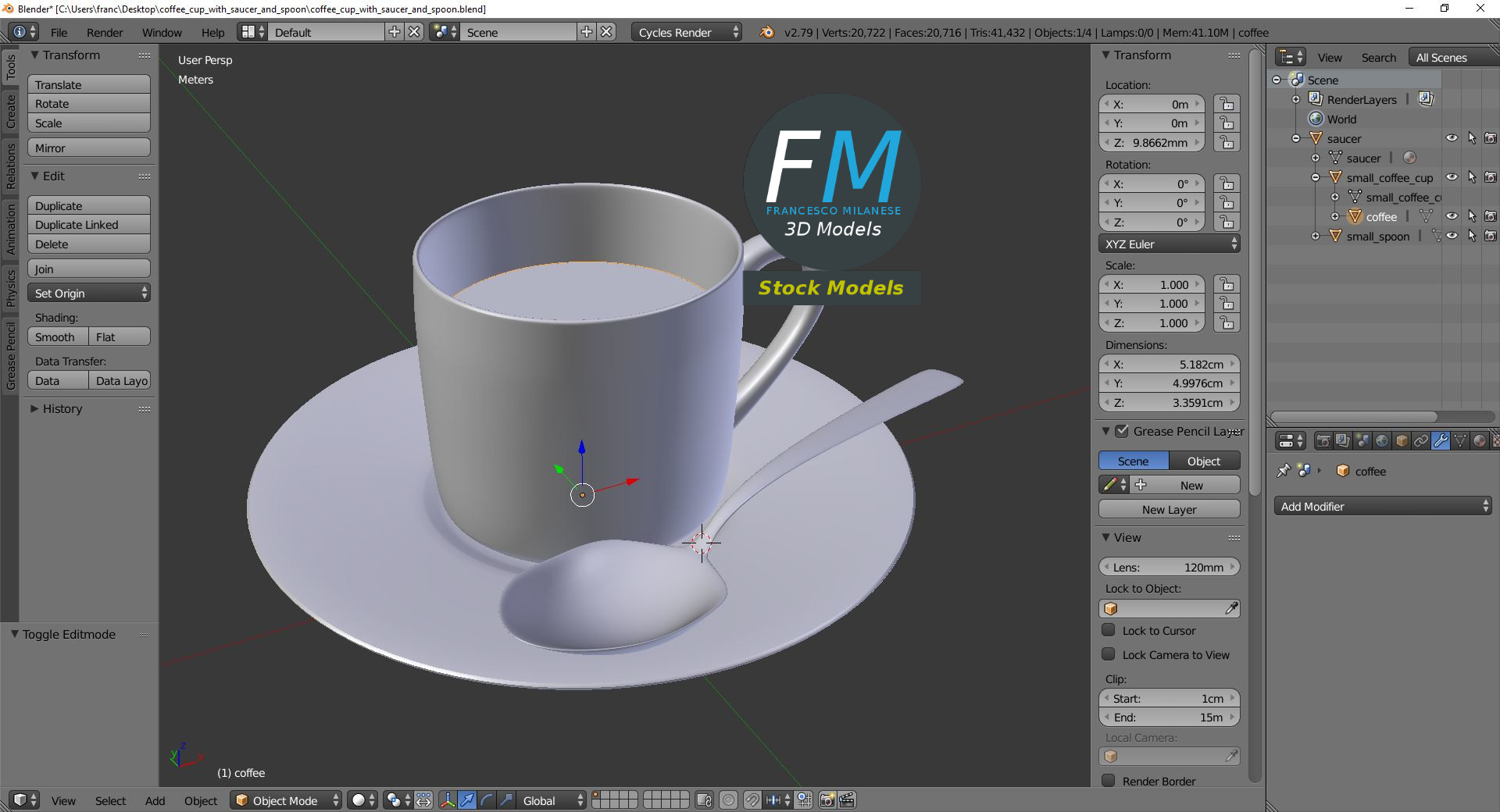Switch to the Create tab in tool shelf

point(10,112)
